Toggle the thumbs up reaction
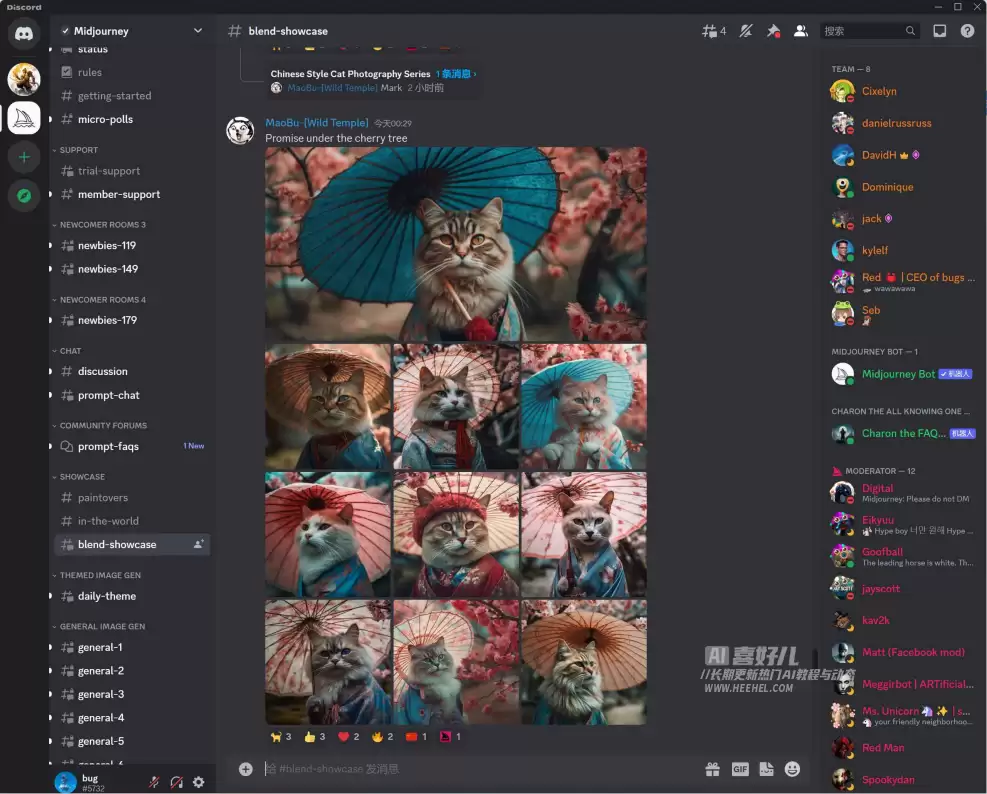Viewport: 987px width, 794px height. point(314,737)
